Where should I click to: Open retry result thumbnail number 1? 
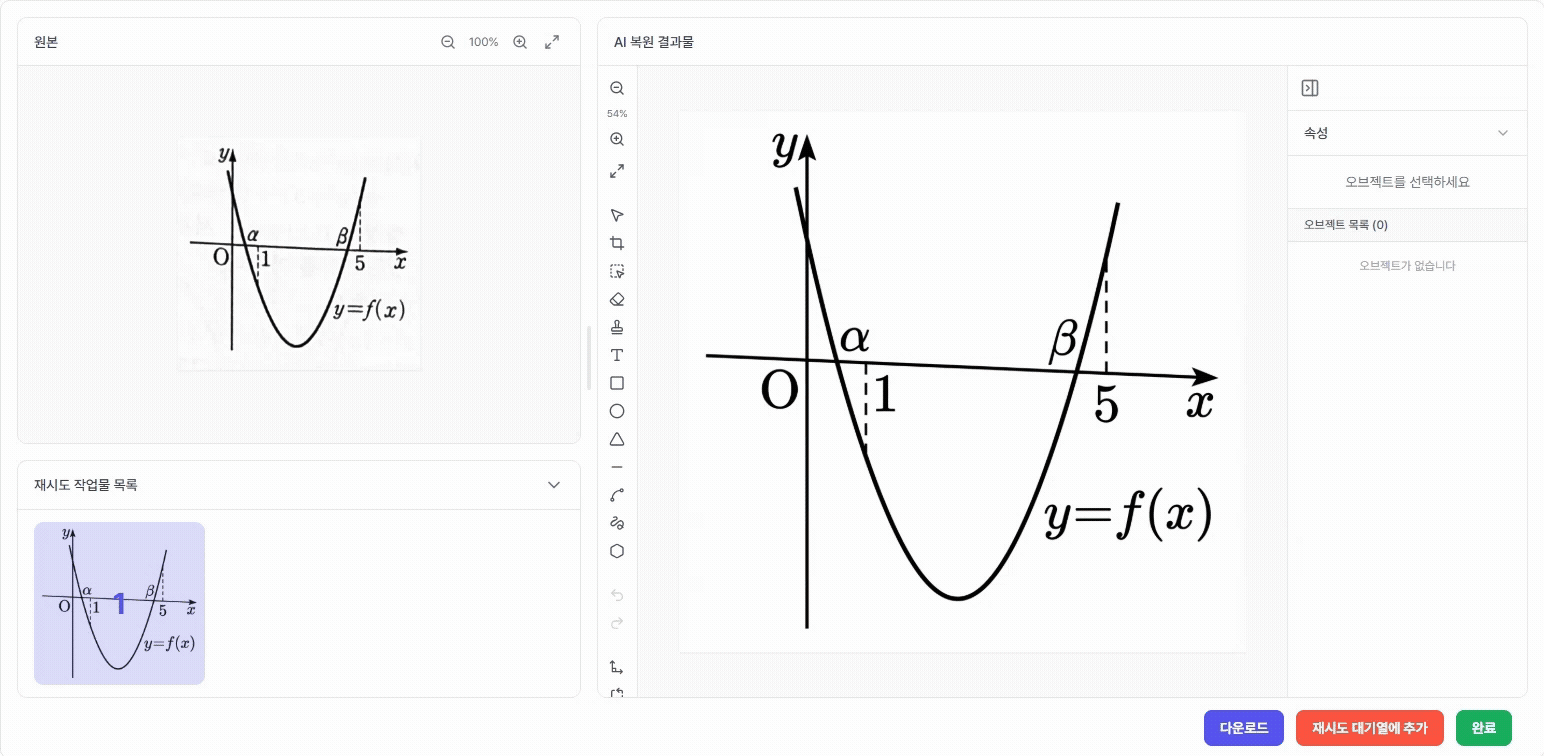point(119,603)
